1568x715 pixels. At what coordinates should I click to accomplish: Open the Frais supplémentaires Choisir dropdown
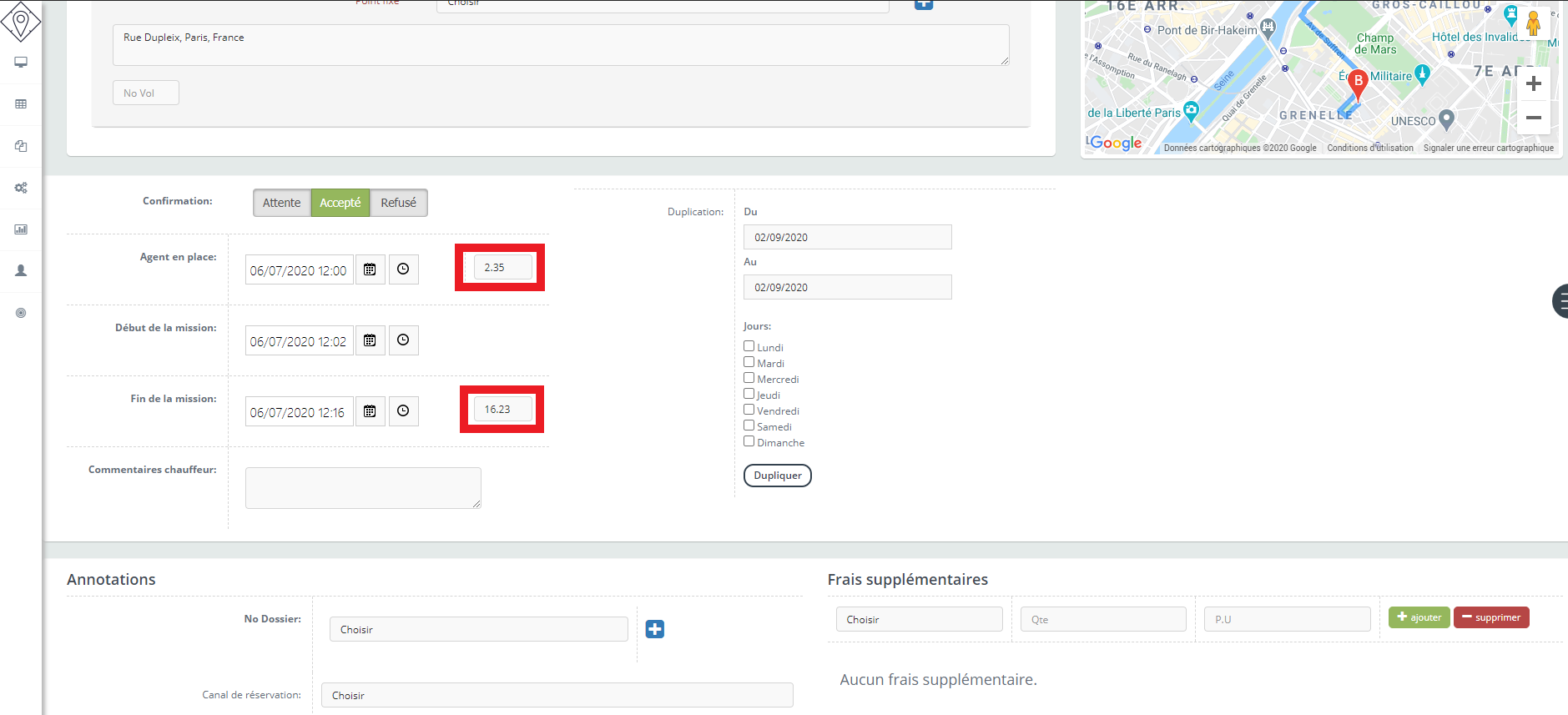[919, 619]
